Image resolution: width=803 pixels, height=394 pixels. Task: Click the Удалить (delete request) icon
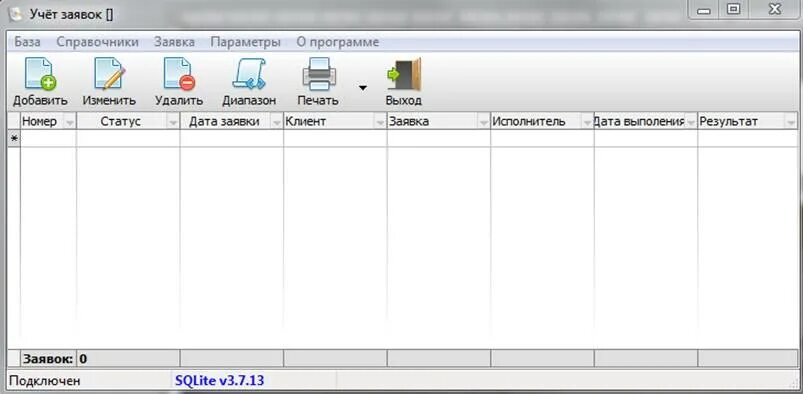(179, 74)
